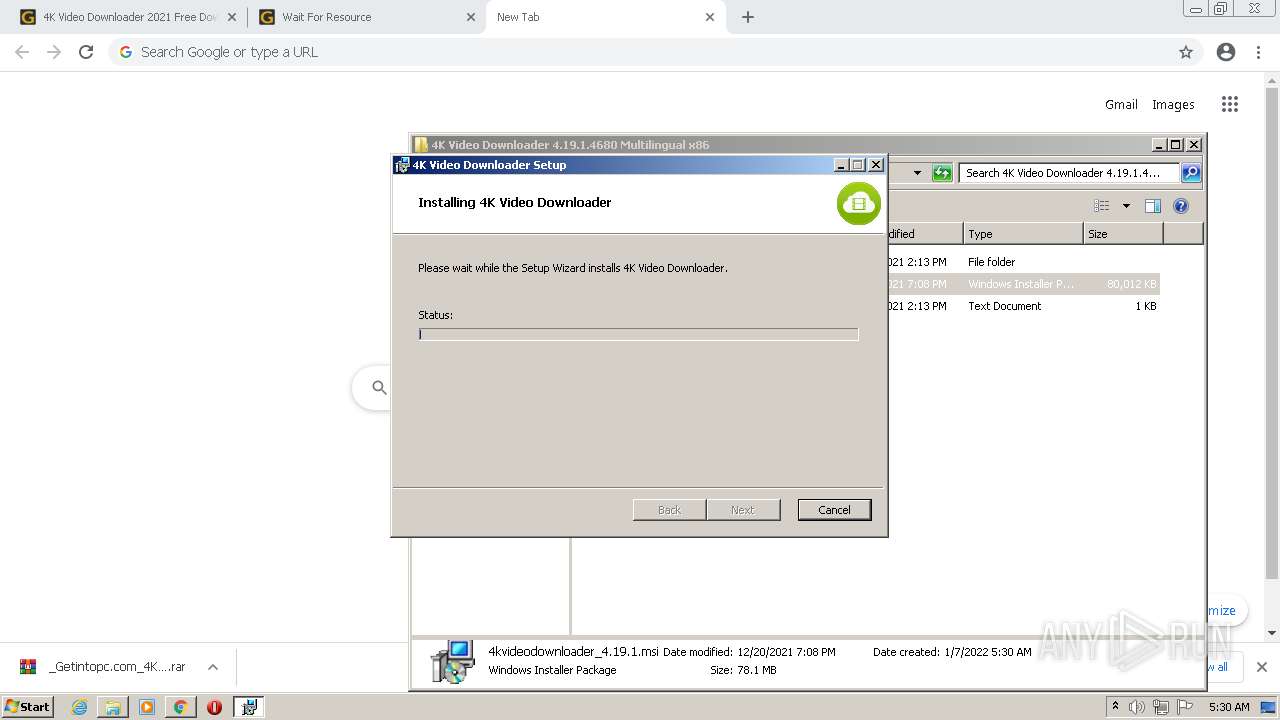Go forward in browser history
The image size is (1280, 720).
click(x=54, y=52)
